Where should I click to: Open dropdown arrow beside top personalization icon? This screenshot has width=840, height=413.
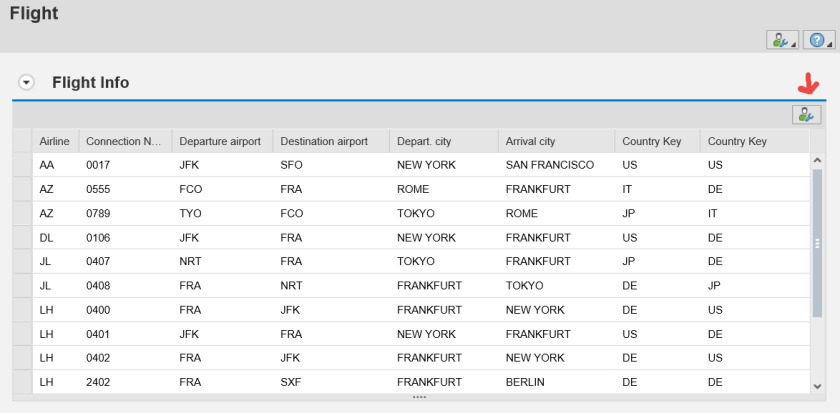(x=793, y=44)
